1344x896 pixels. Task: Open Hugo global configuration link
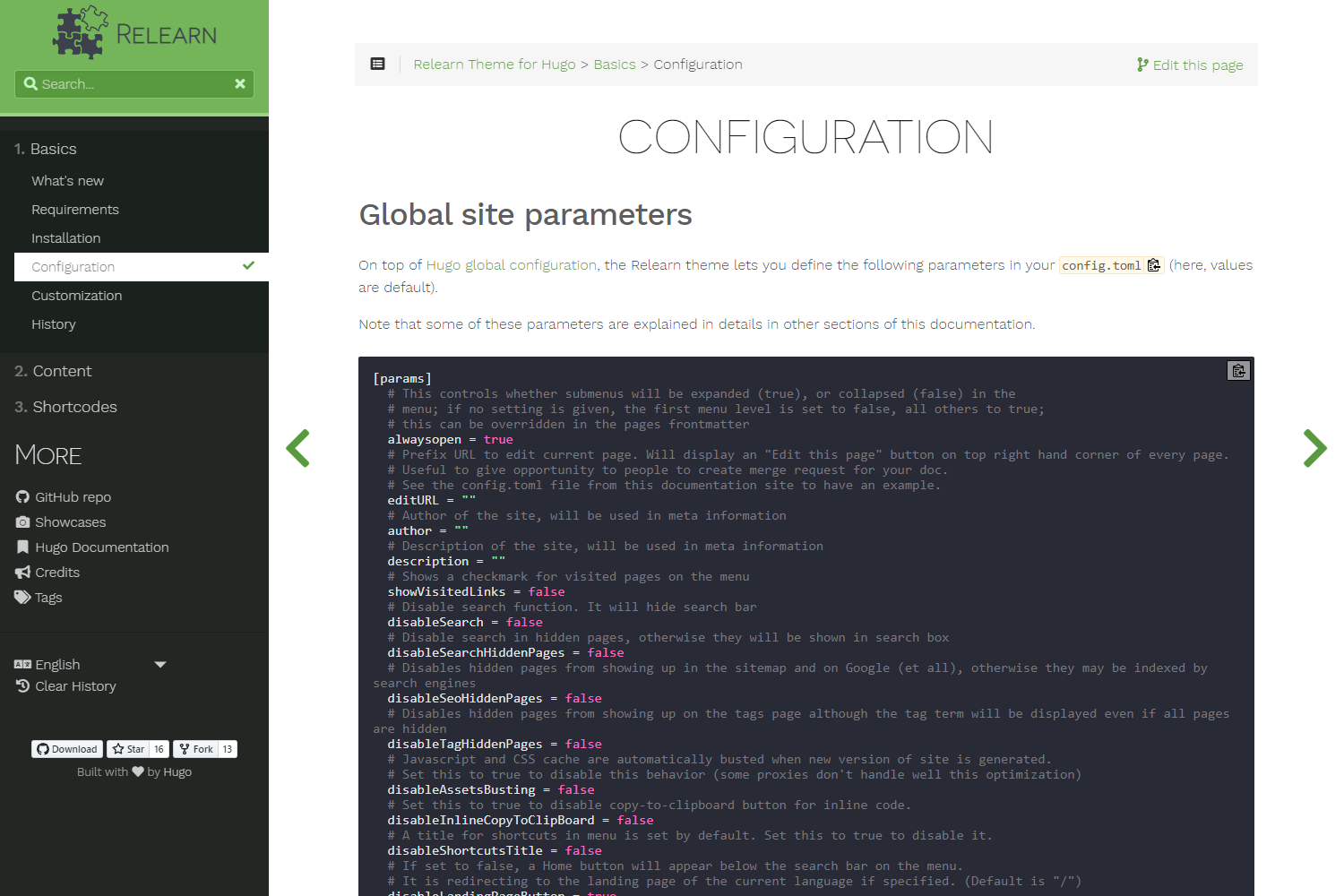pyautogui.click(x=512, y=265)
